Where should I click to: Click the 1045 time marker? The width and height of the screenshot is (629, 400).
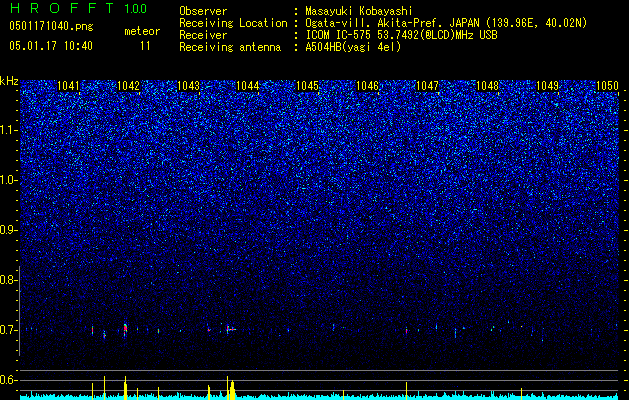(x=307, y=86)
